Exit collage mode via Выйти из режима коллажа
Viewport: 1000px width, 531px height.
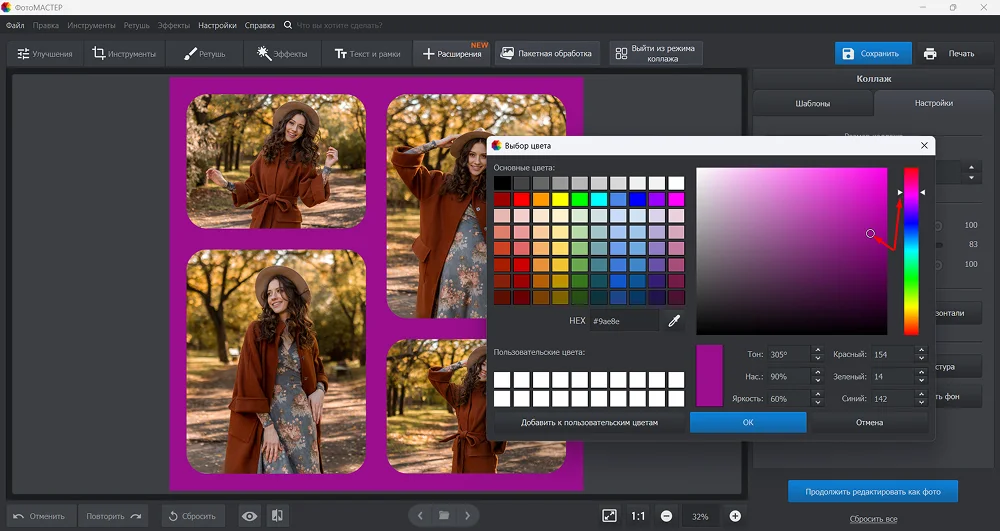pyautogui.click(x=656, y=54)
